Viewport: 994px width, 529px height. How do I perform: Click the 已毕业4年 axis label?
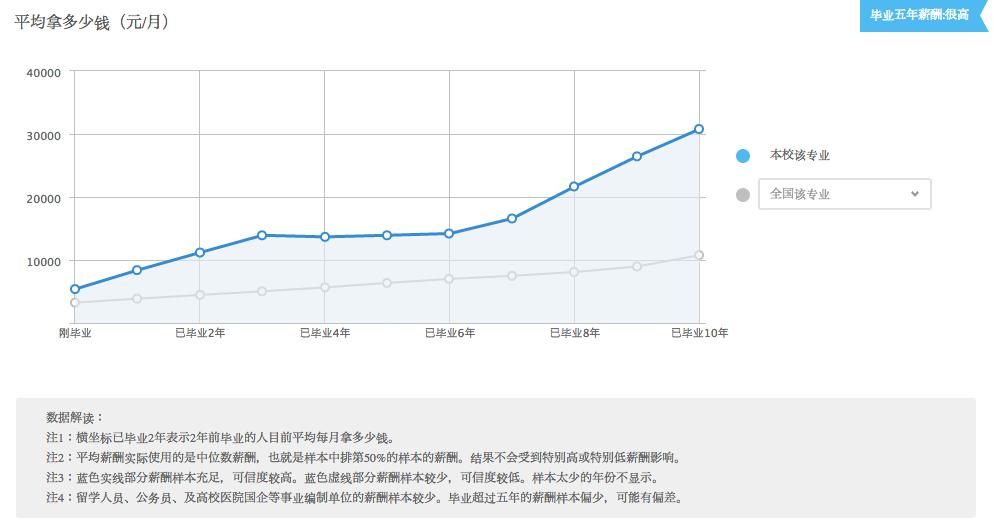[x=325, y=333]
